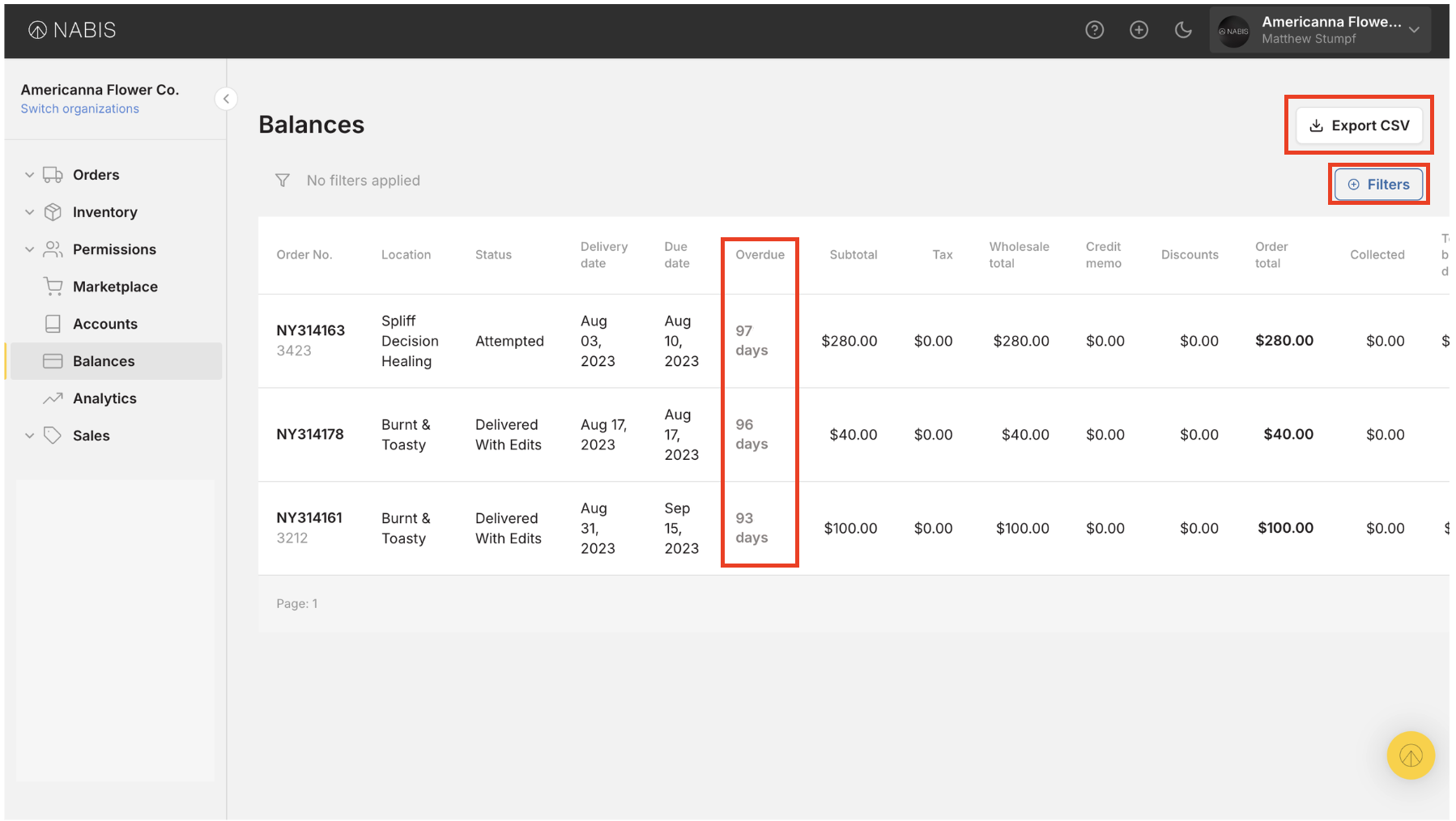Open the Filters button
The height and width of the screenshot is (821, 1456).
1378,185
